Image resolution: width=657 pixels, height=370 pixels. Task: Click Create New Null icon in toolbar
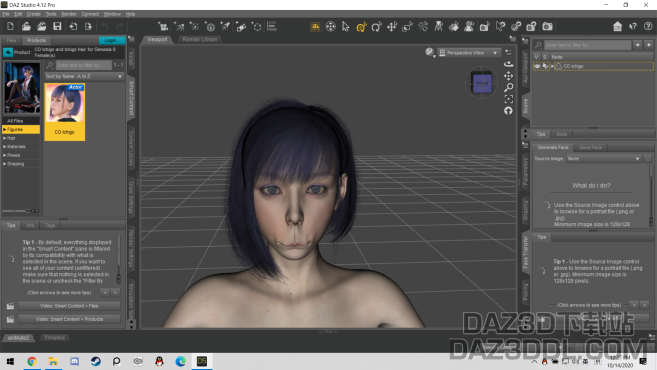pos(256,26)
